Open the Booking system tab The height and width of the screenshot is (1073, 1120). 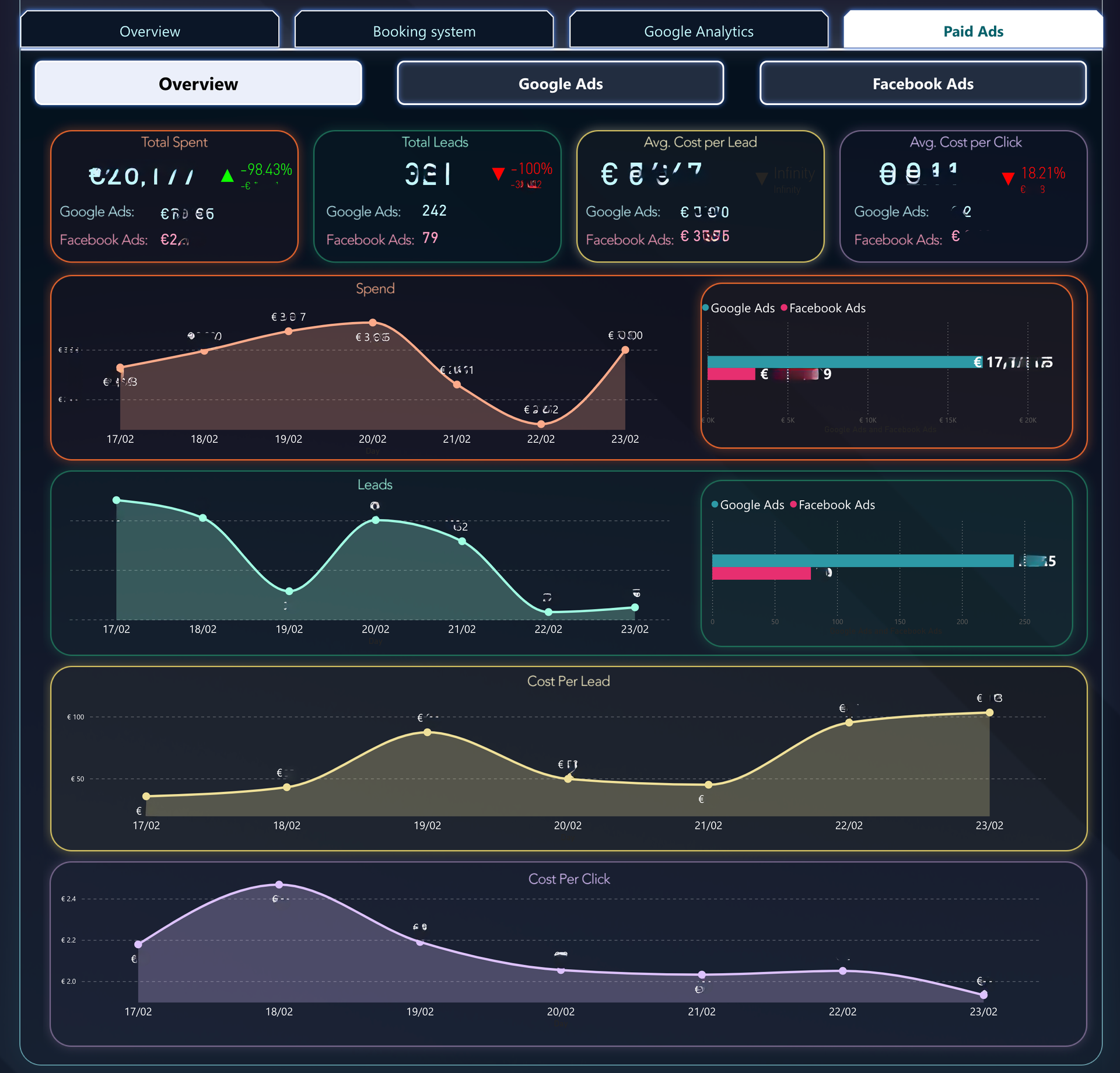pyautogui.click(x=424, y=30)
